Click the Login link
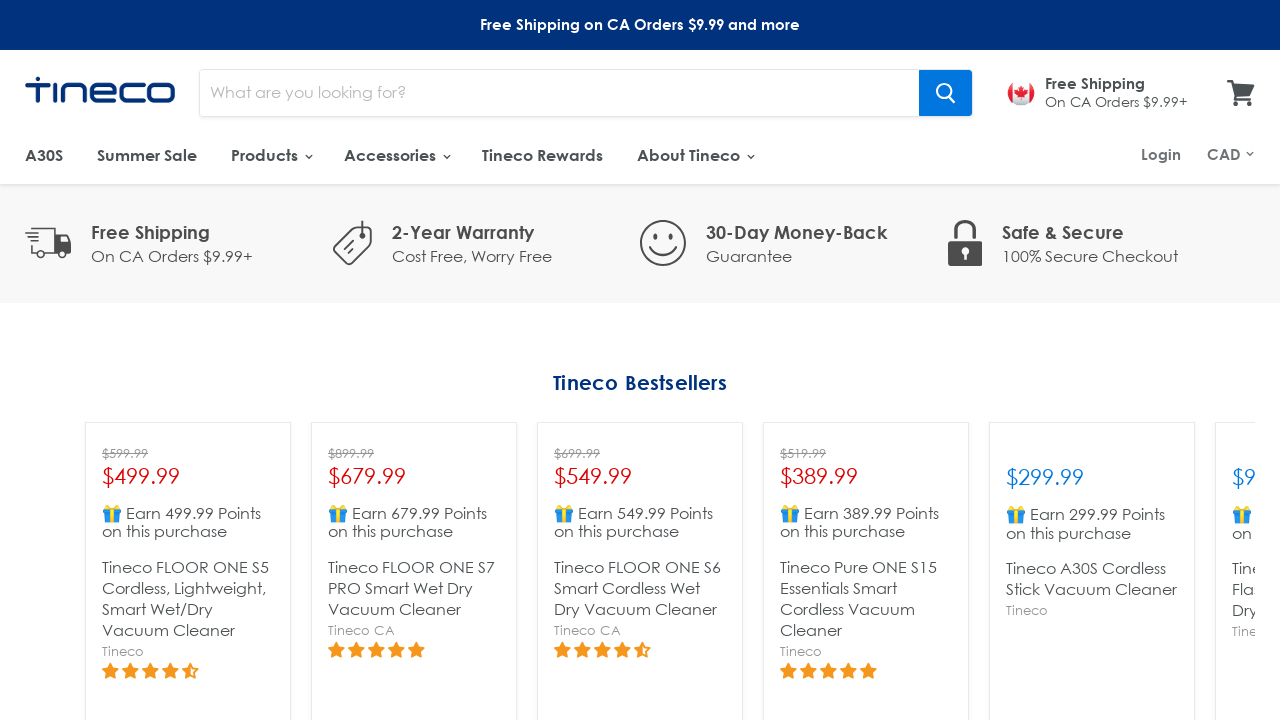The height and width of the screenshot is (720, 1280). [1161, 155]
